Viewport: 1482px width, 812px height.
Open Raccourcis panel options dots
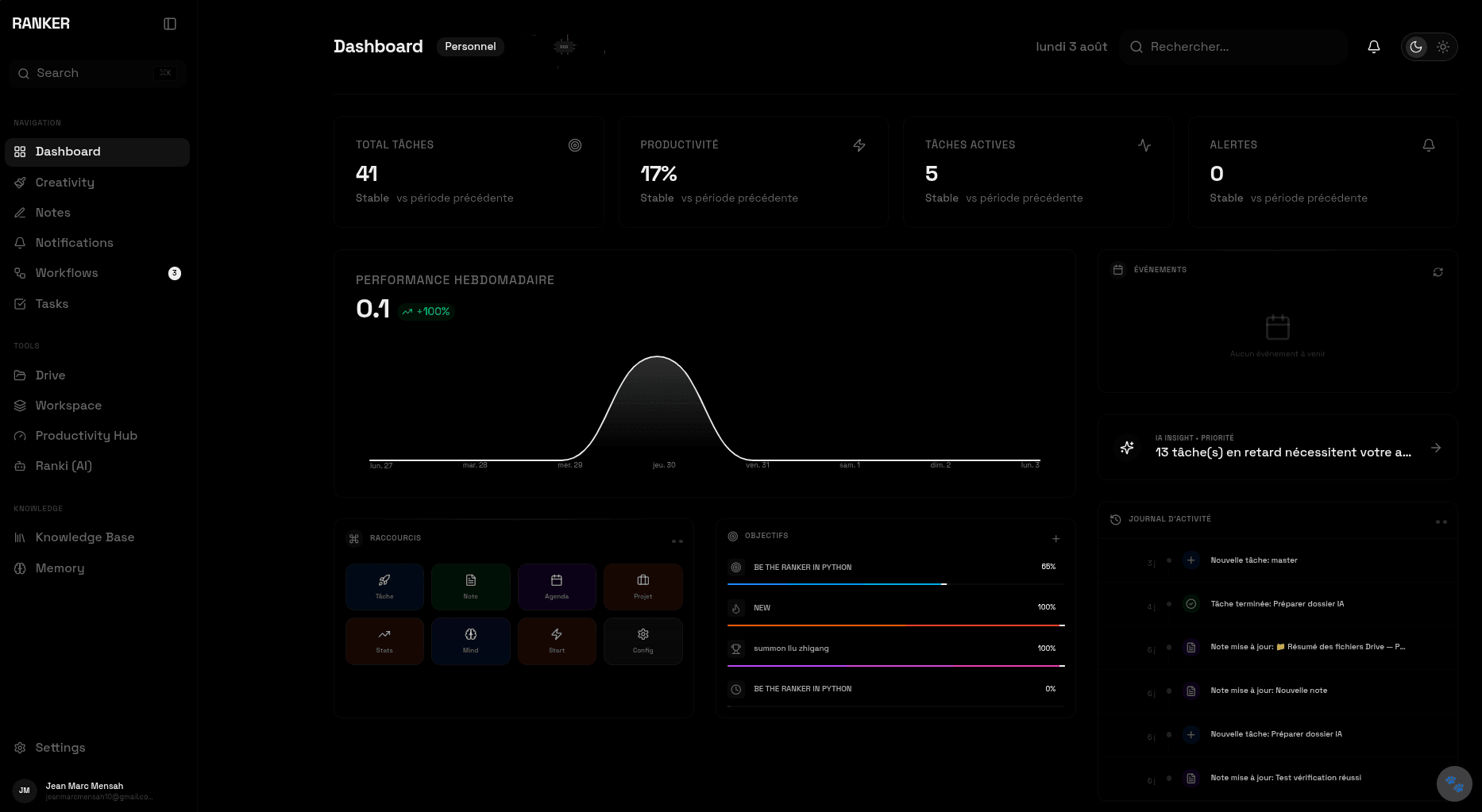[x=677, y=541]
